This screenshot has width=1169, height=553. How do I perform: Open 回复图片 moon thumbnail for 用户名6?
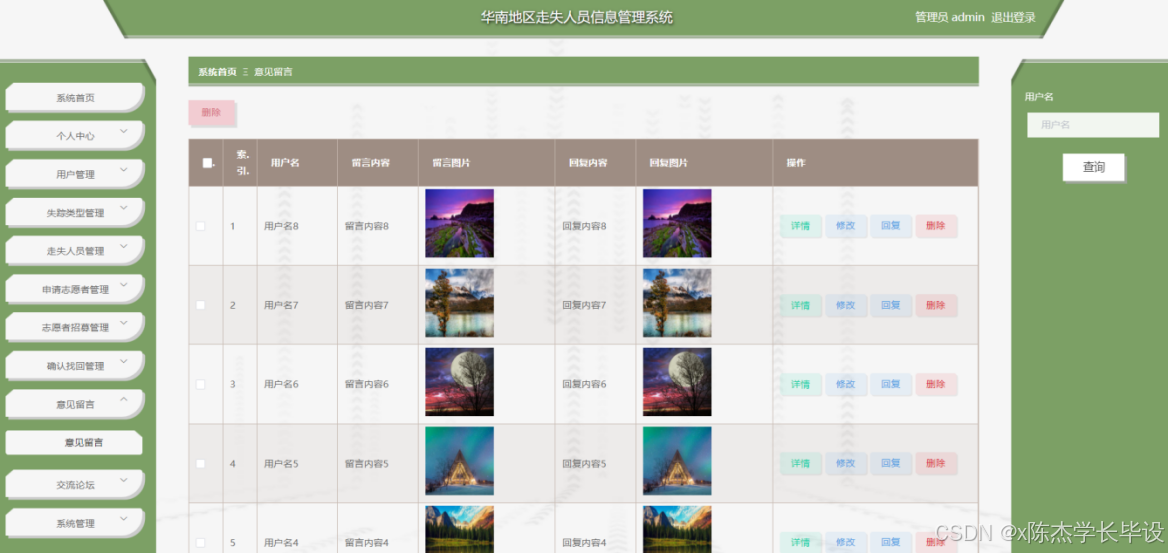click(x=677, y=382)
